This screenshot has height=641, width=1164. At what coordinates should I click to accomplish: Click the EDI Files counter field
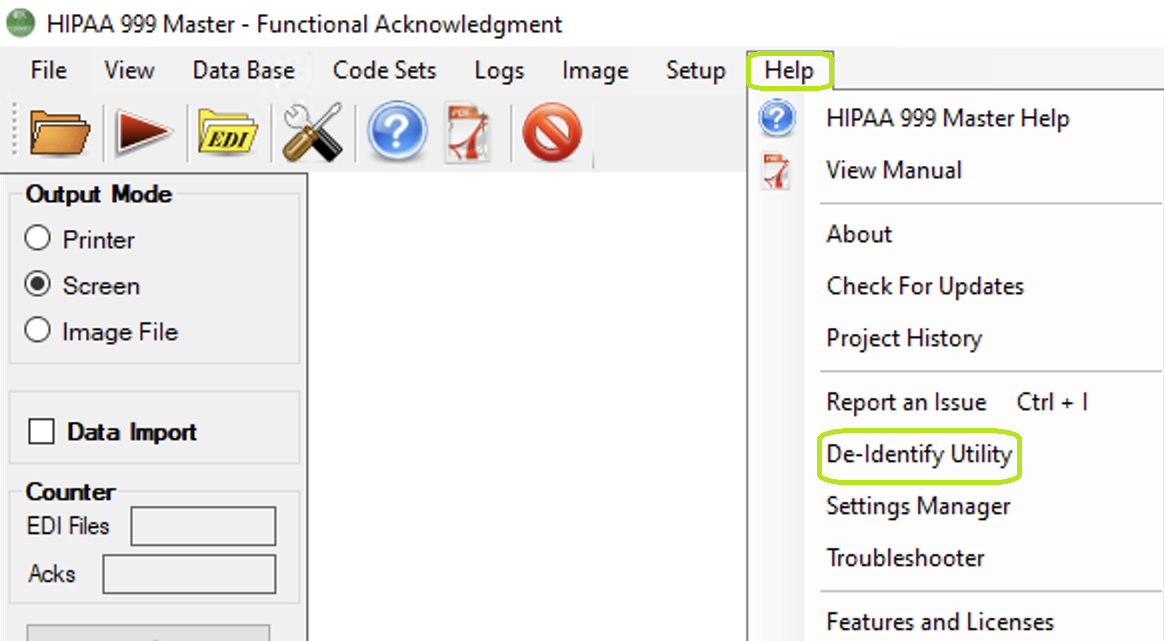coord(203,526)
